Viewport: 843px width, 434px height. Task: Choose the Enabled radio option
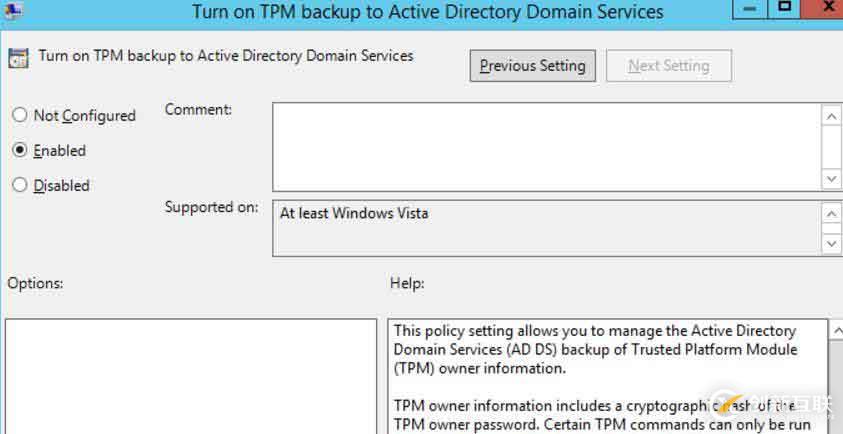(20, 151)
